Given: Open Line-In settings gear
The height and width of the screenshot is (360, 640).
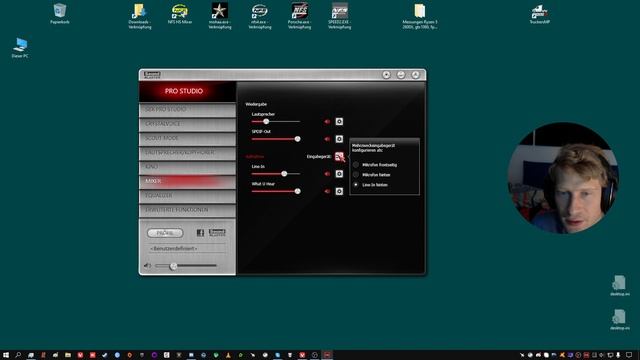Looking at the screenshot, I should pos(339,174).
